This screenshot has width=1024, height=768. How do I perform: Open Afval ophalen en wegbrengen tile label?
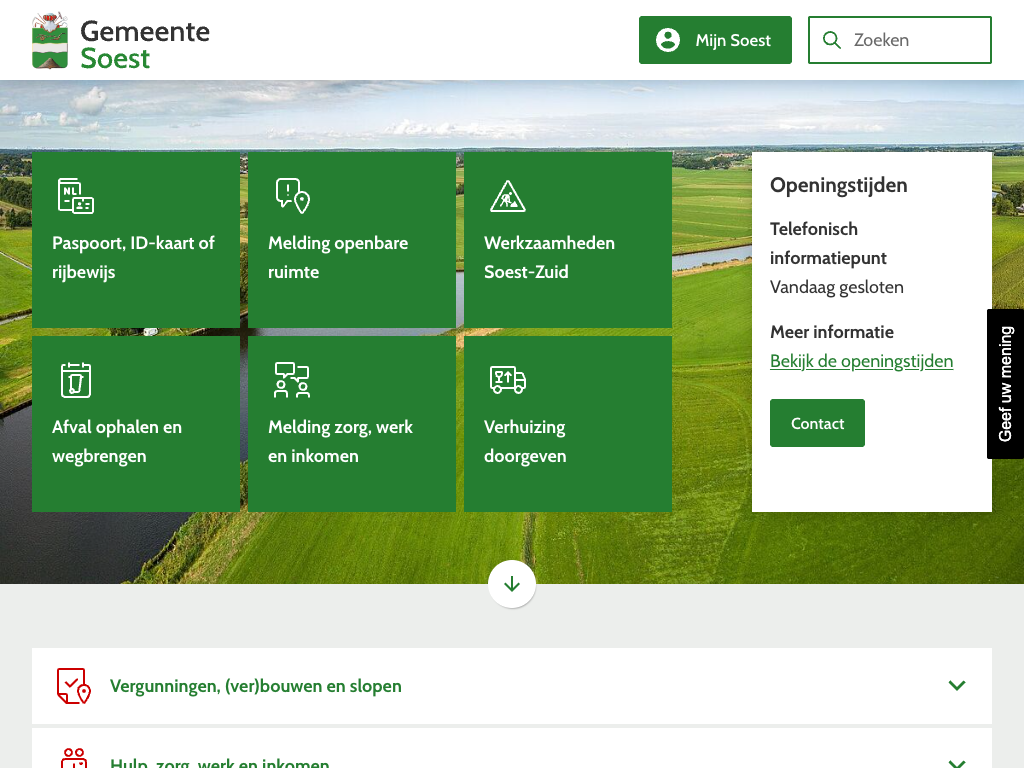tap(117, 441)
